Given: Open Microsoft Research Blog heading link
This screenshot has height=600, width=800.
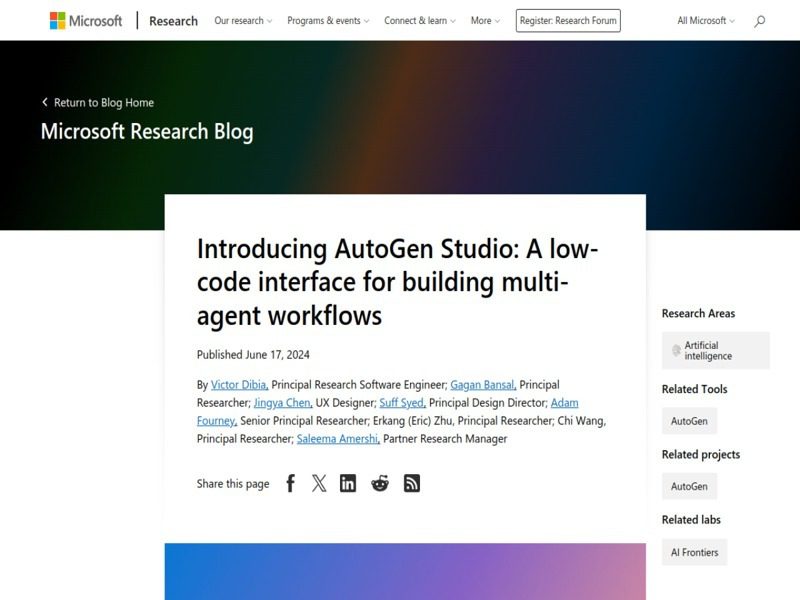Looking at the screenshot, I should (147, 132).
